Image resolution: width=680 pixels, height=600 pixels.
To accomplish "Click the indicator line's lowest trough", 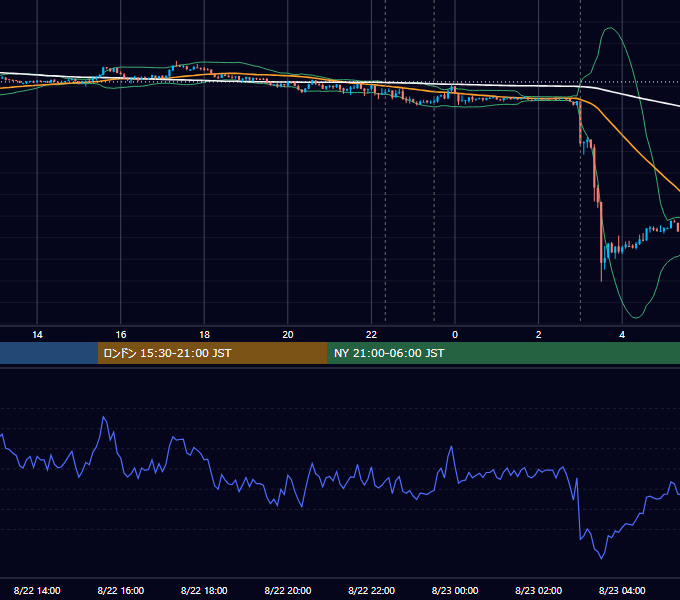I will click(x=602, y=558).
